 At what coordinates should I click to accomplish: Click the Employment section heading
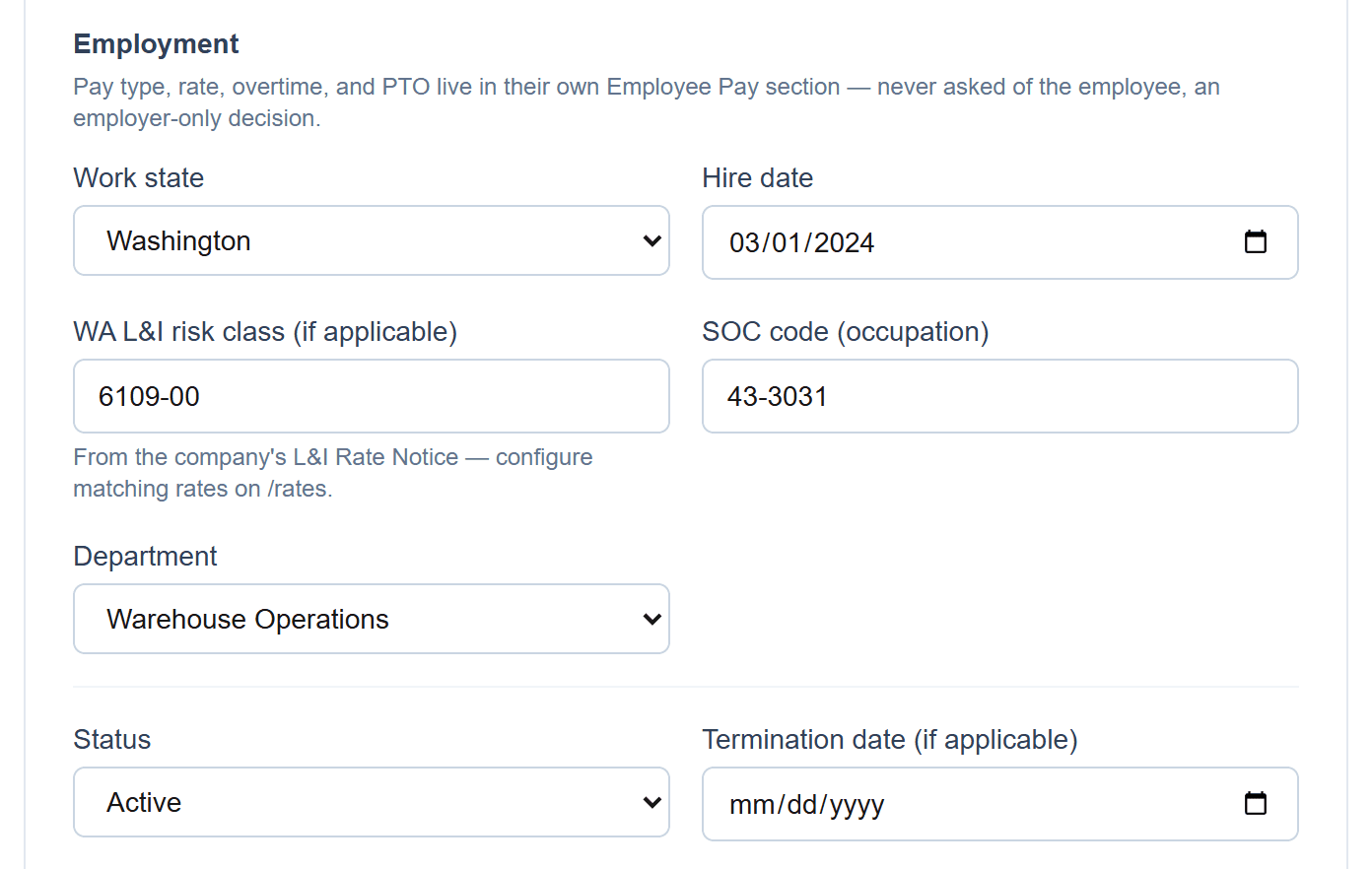tap(156, 44)
